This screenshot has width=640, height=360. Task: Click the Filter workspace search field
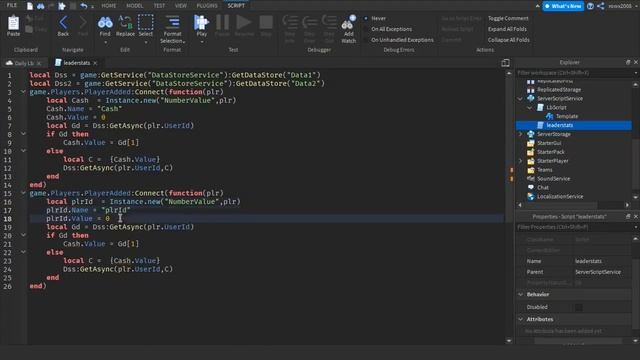pos(573,73)
